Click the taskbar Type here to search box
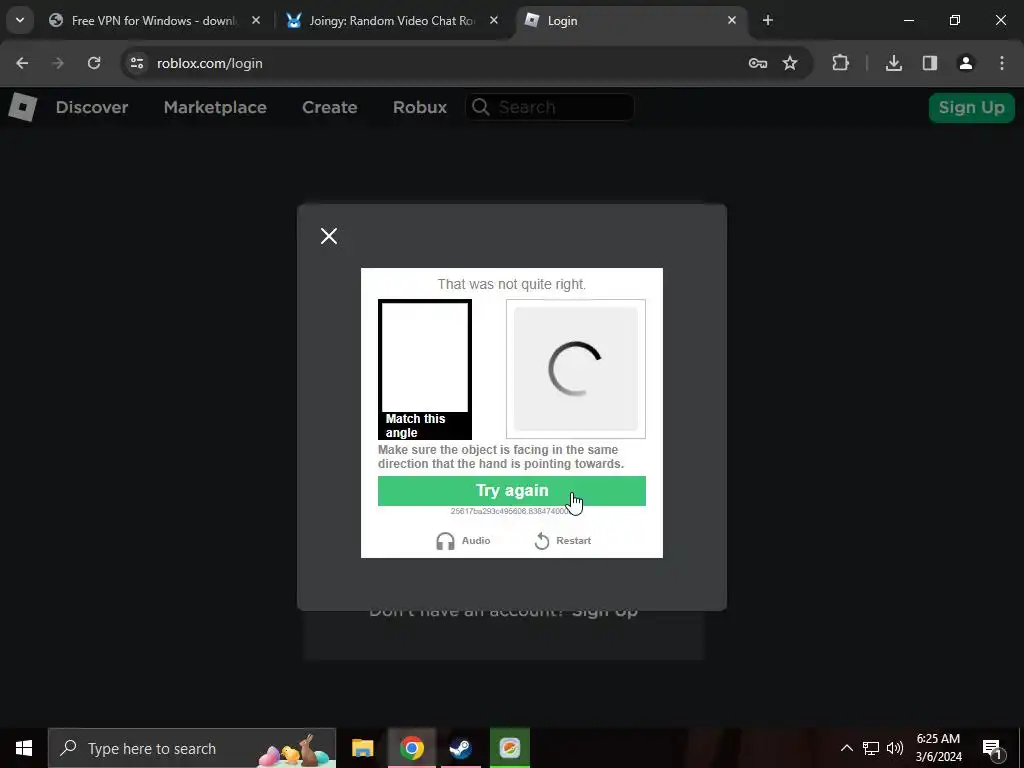Screen dimensions: 1024x768 192,748
